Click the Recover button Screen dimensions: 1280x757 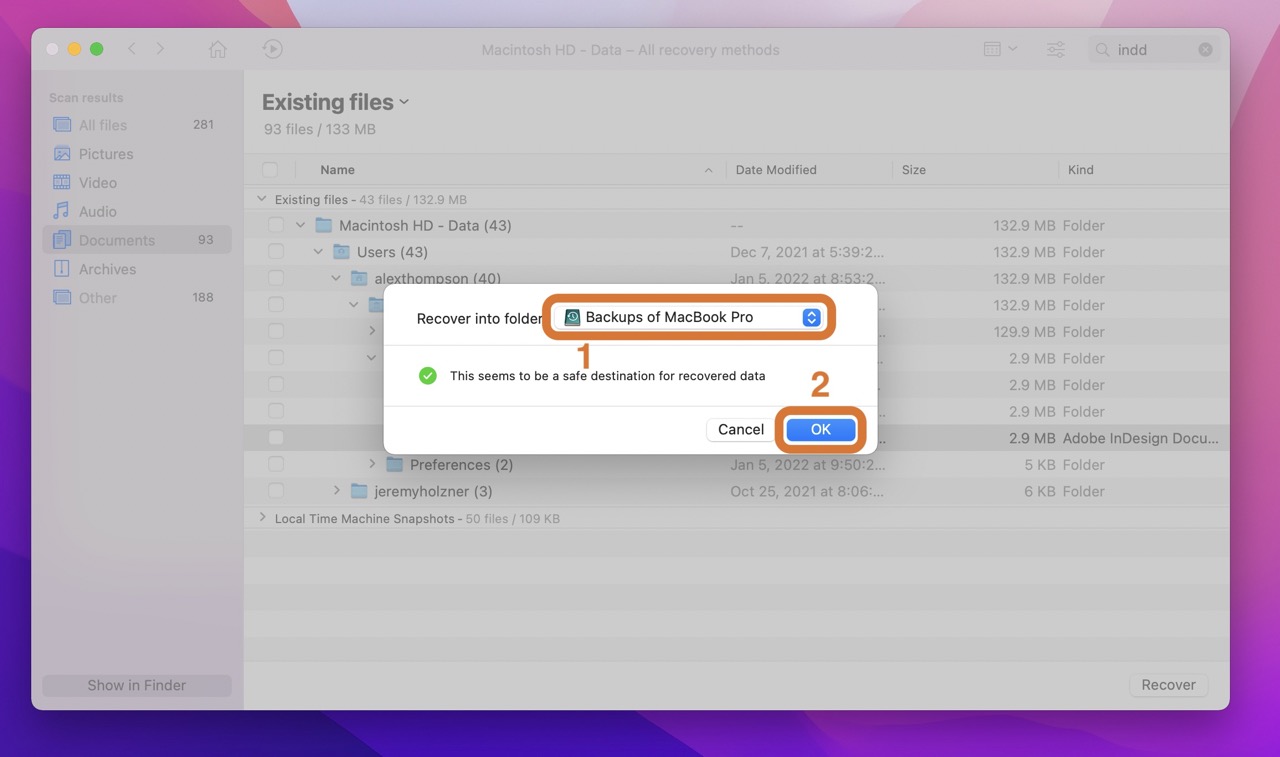pos(1168,685)
